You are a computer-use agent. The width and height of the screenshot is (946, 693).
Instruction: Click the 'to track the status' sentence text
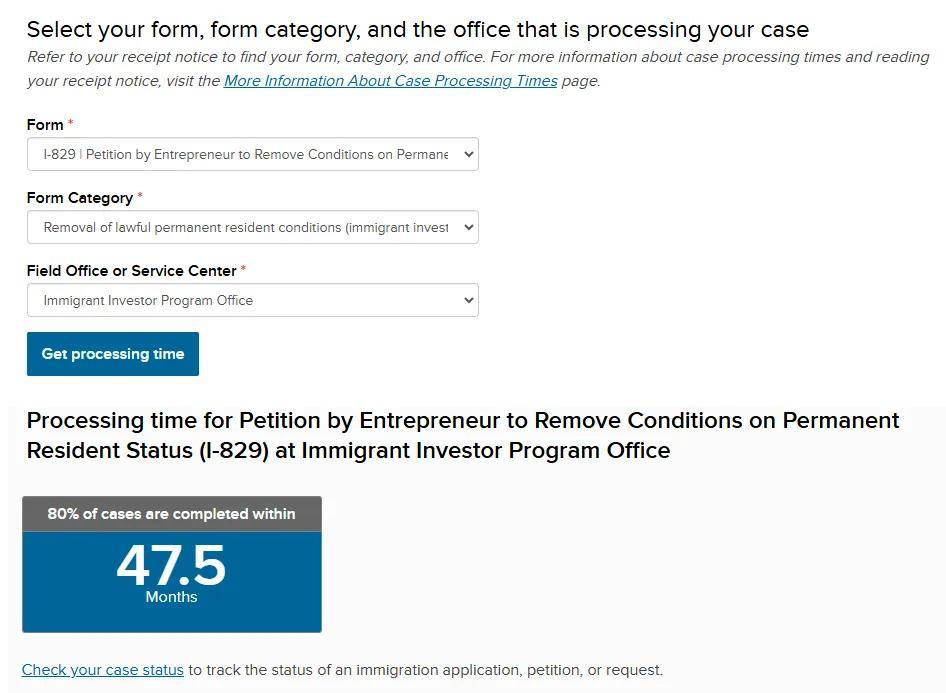tap(425, 670)
